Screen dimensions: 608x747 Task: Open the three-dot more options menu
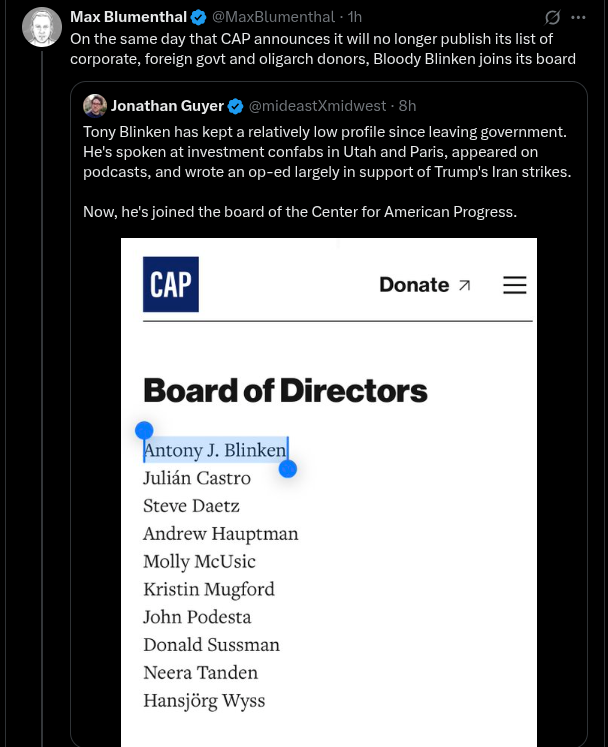click(x=578, y=18)
